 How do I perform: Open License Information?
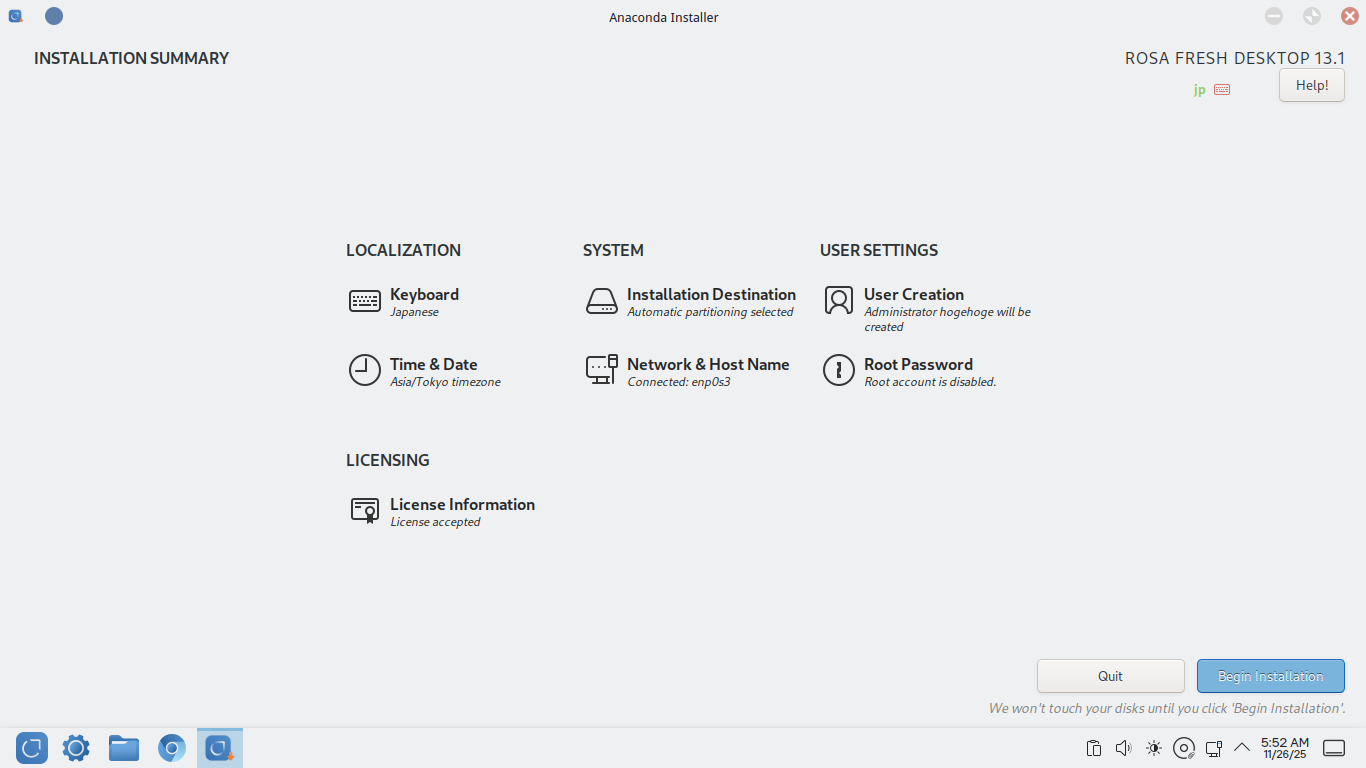point(441,511)
